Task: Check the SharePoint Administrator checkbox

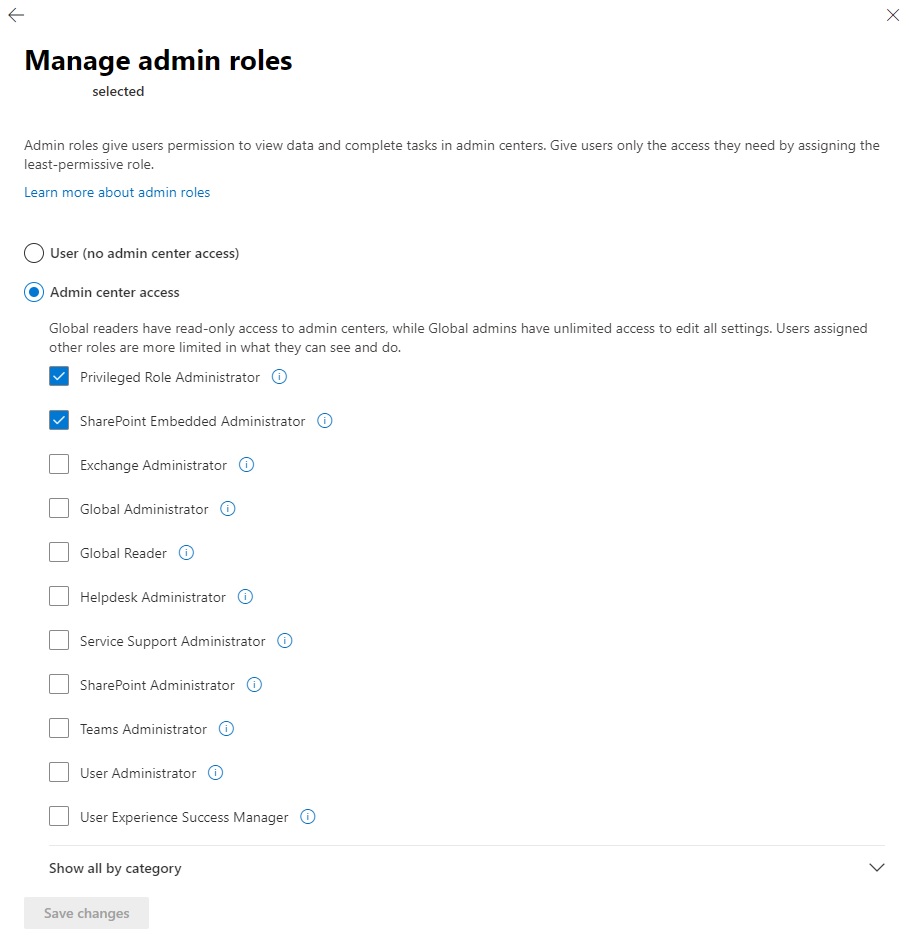Action: [x=59, y=685]
